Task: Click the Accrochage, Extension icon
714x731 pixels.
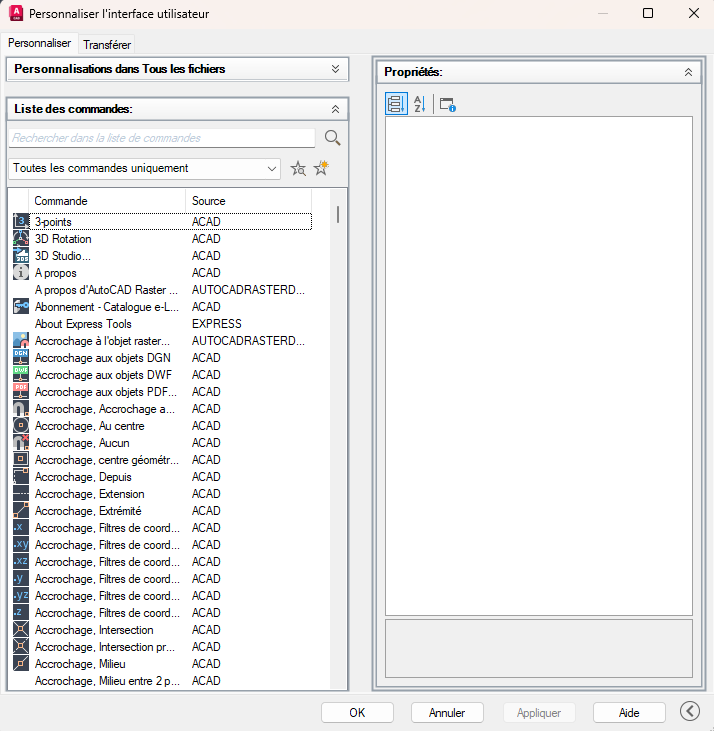Action: pos(21,494)
